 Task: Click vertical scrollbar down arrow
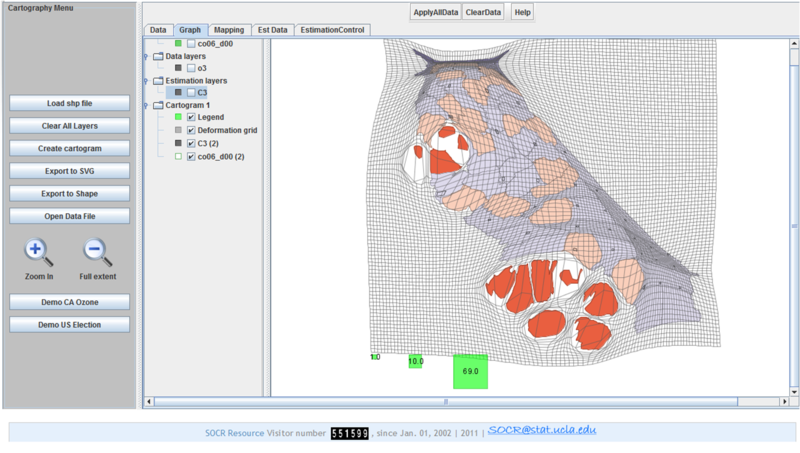794,392
